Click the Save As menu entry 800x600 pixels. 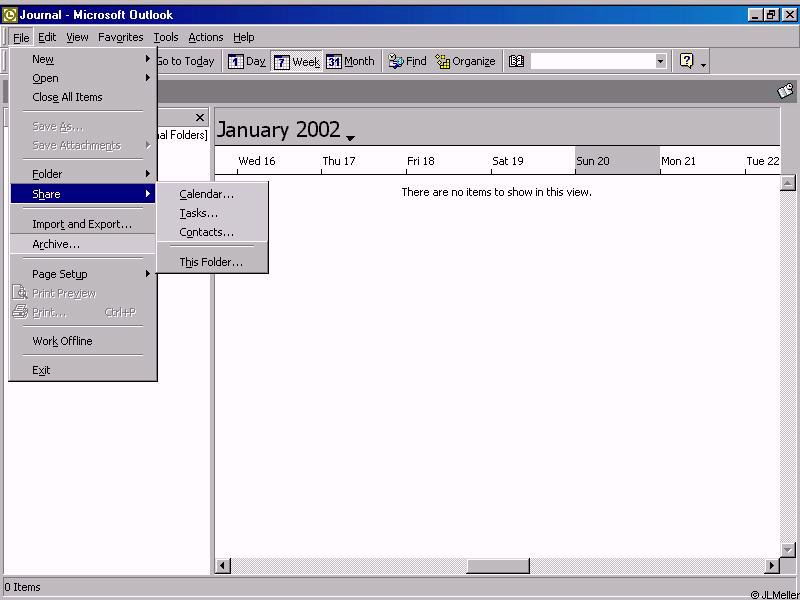pyautogui.click(x=83, y=126)
